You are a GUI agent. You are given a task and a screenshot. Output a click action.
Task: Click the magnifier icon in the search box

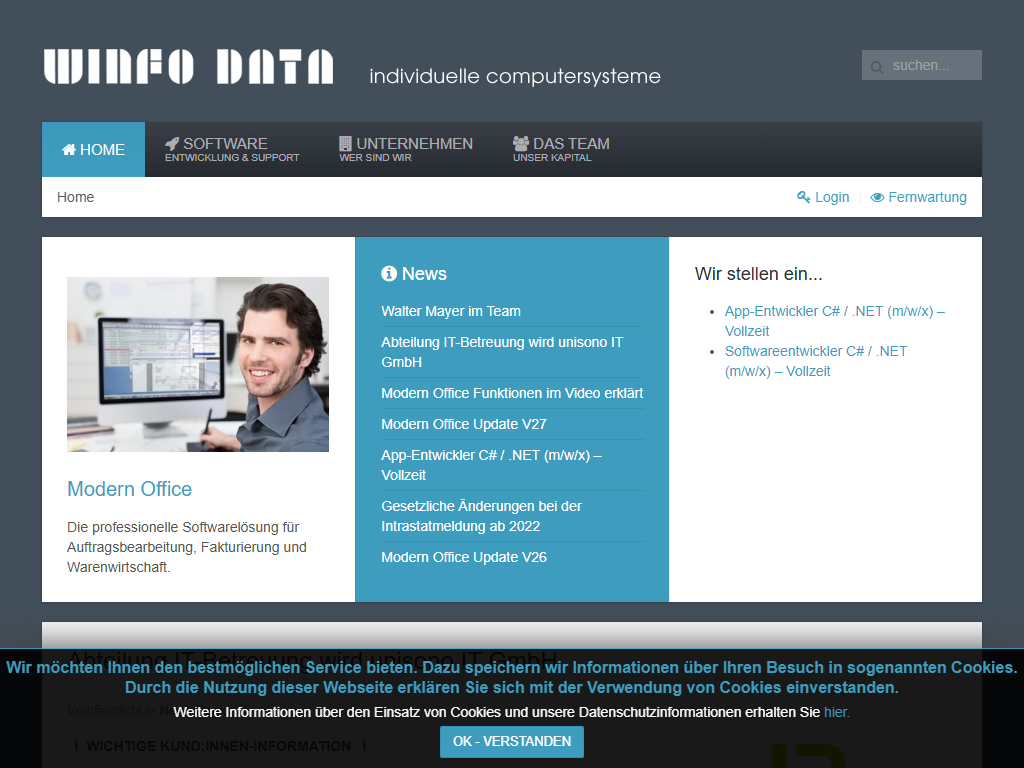pyautogui.click(x=877, y=65)
